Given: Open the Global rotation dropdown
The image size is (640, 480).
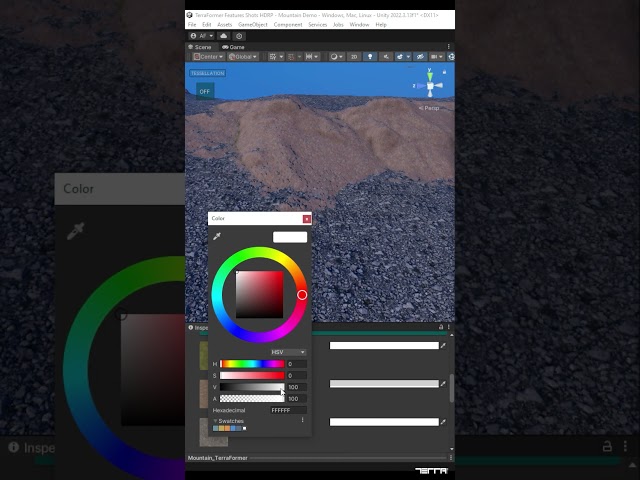Looking at the screenshot, I should pyautogui.click(x=243, y=57).
